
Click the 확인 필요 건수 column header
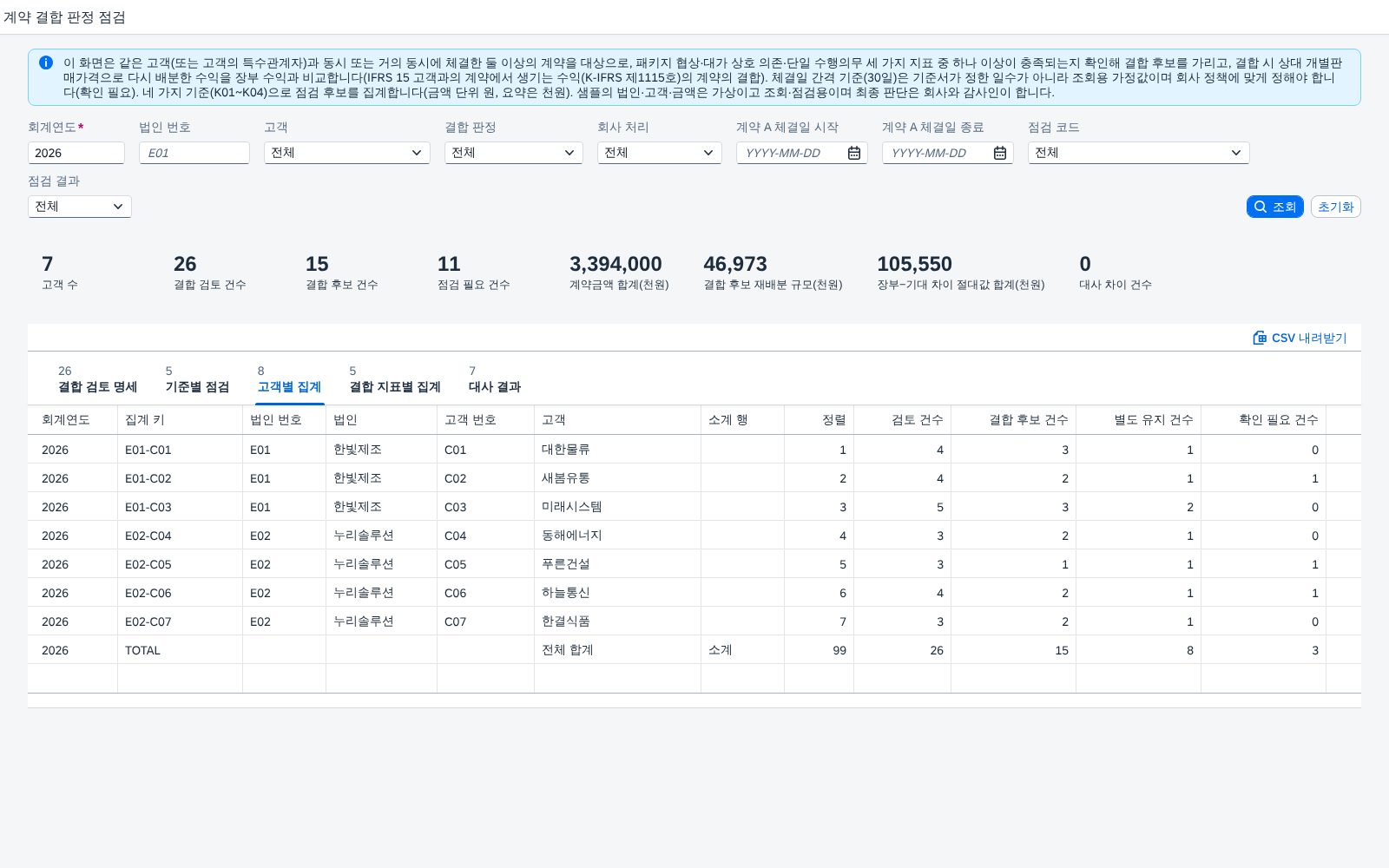tap(1264, 420)
